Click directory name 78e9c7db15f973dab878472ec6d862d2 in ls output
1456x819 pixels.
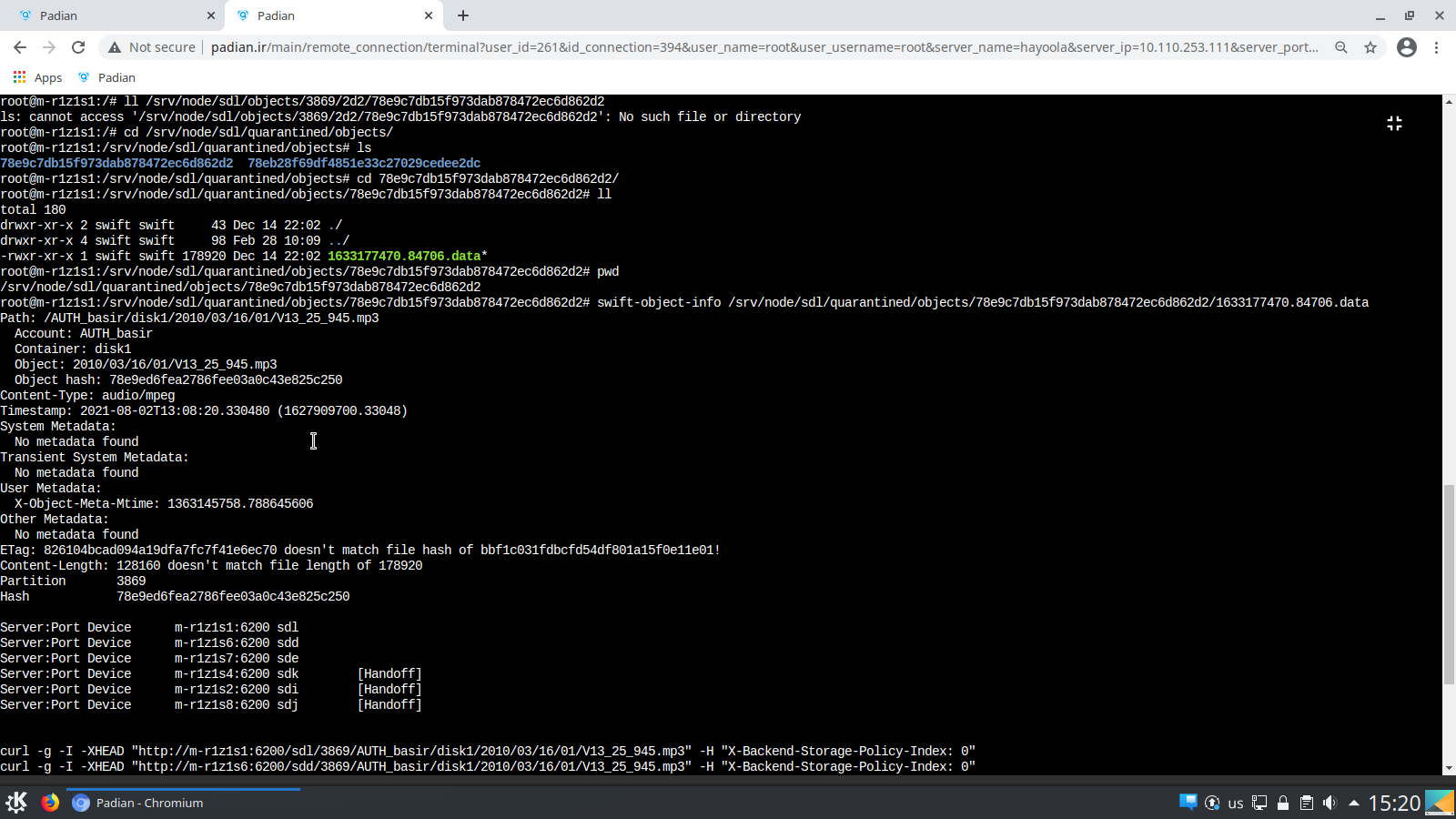[116, 163]
